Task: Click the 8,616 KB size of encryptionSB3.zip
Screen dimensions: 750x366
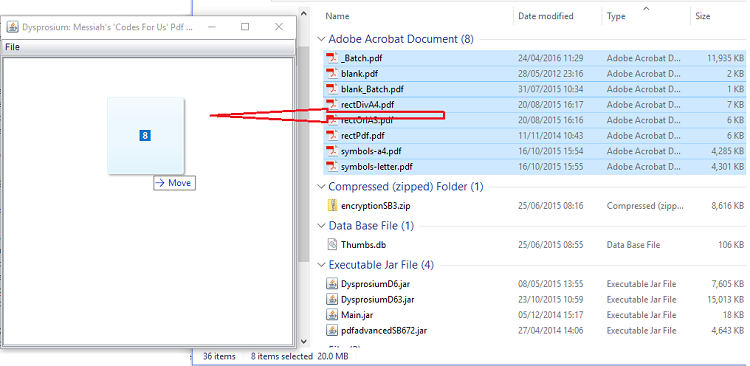Action: tap(728, 206)
